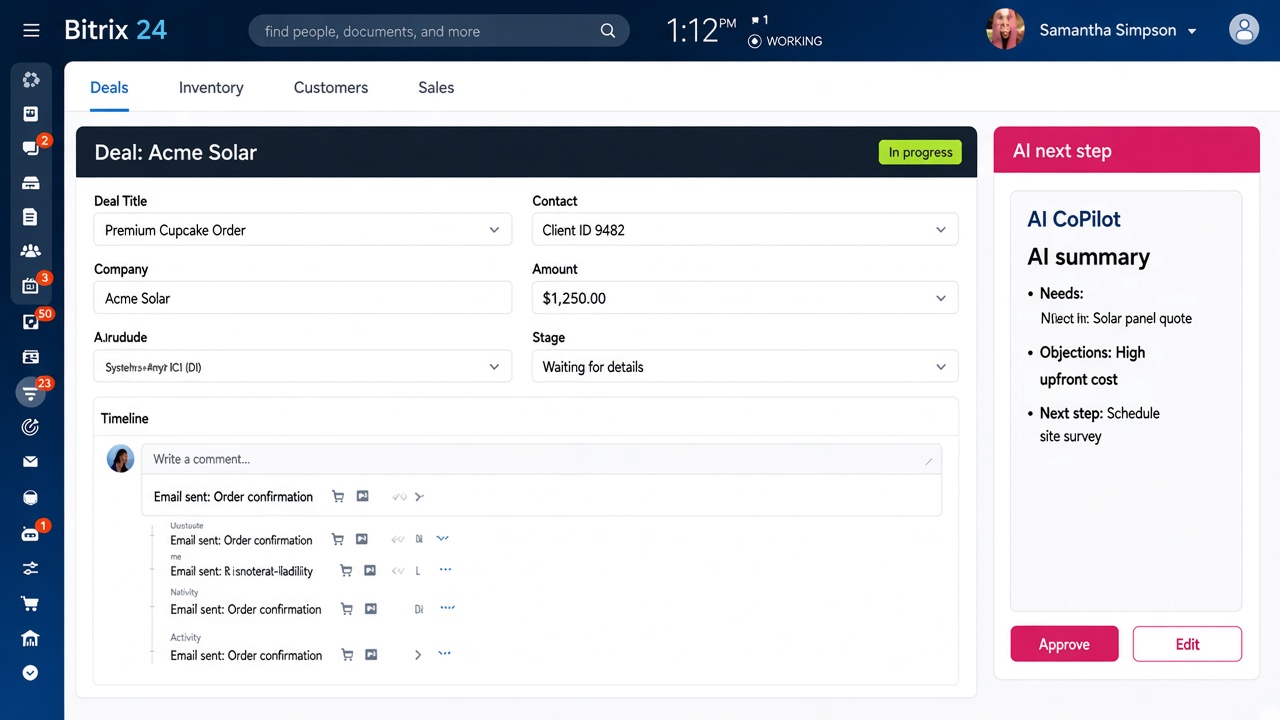Open the mail envelope sidebar icon
Viewport: 1280px width, 720px height.
[x=31, y=462]
